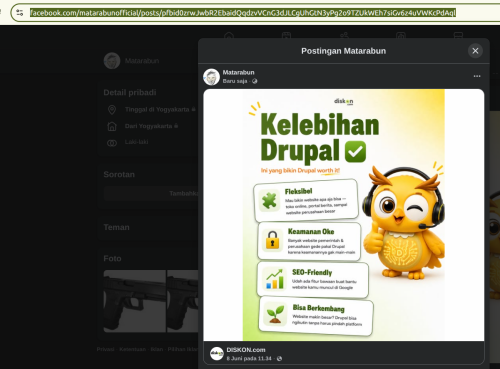Open site settings icon in address bar
500x369 pixels.
pyautogui.click(x=20, y=13)
